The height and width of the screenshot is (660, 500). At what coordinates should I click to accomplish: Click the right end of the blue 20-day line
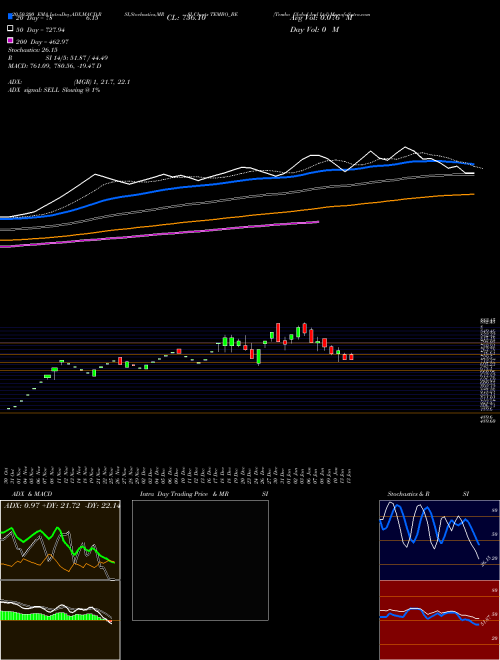point(473,164)
